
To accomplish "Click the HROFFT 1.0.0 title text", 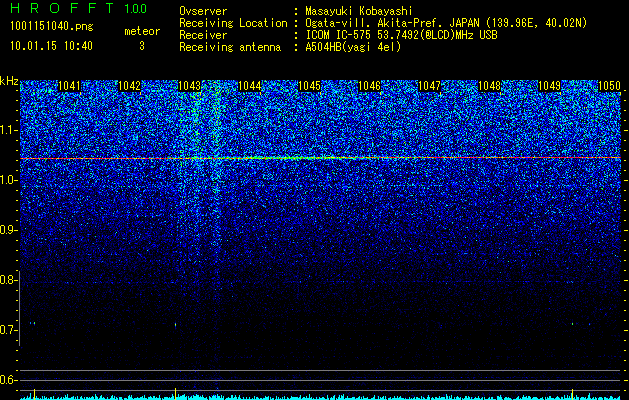I will point(78,8).
